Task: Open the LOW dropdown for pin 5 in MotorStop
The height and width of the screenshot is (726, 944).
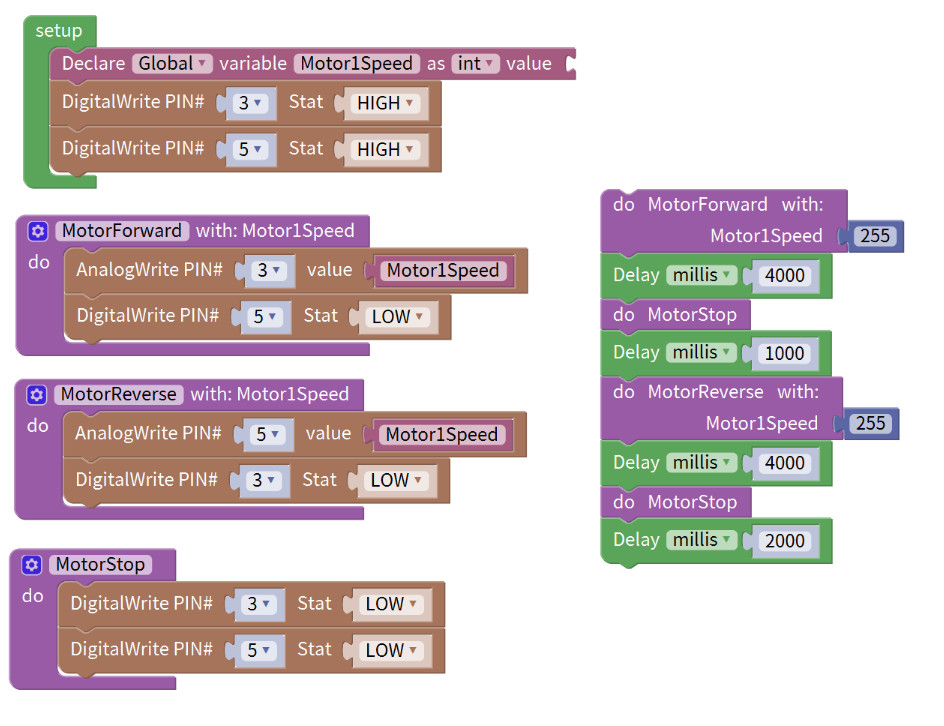Action: click(391, 650)
